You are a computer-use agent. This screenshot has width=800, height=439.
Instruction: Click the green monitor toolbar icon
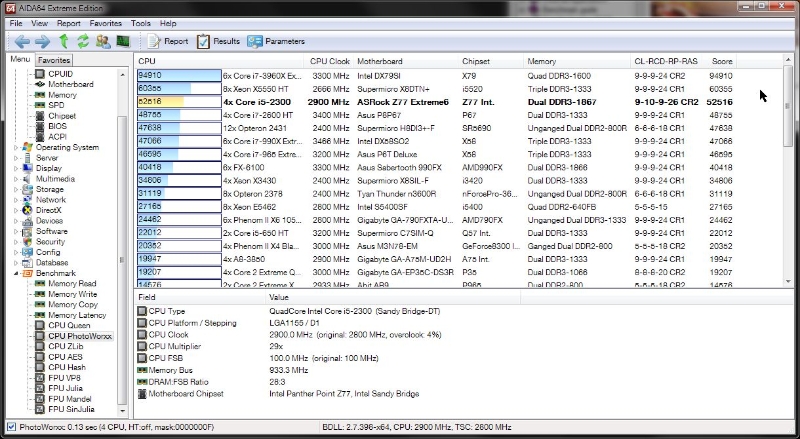(123, 41)
